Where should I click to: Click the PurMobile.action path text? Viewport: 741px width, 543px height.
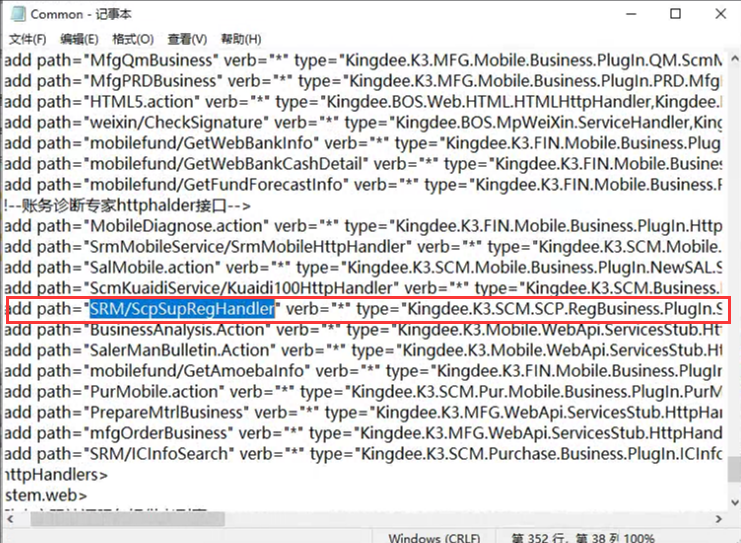(x=154, y=392)
